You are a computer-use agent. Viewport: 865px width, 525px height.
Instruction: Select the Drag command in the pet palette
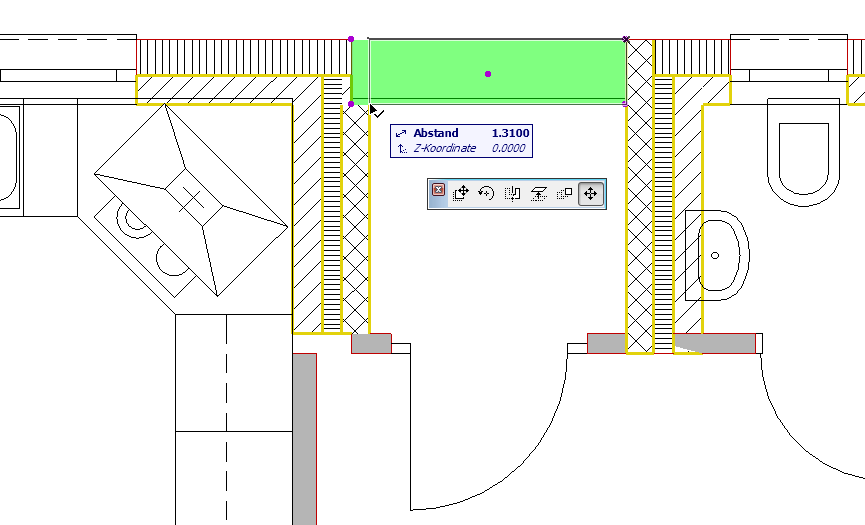click(x=461, y=194)
